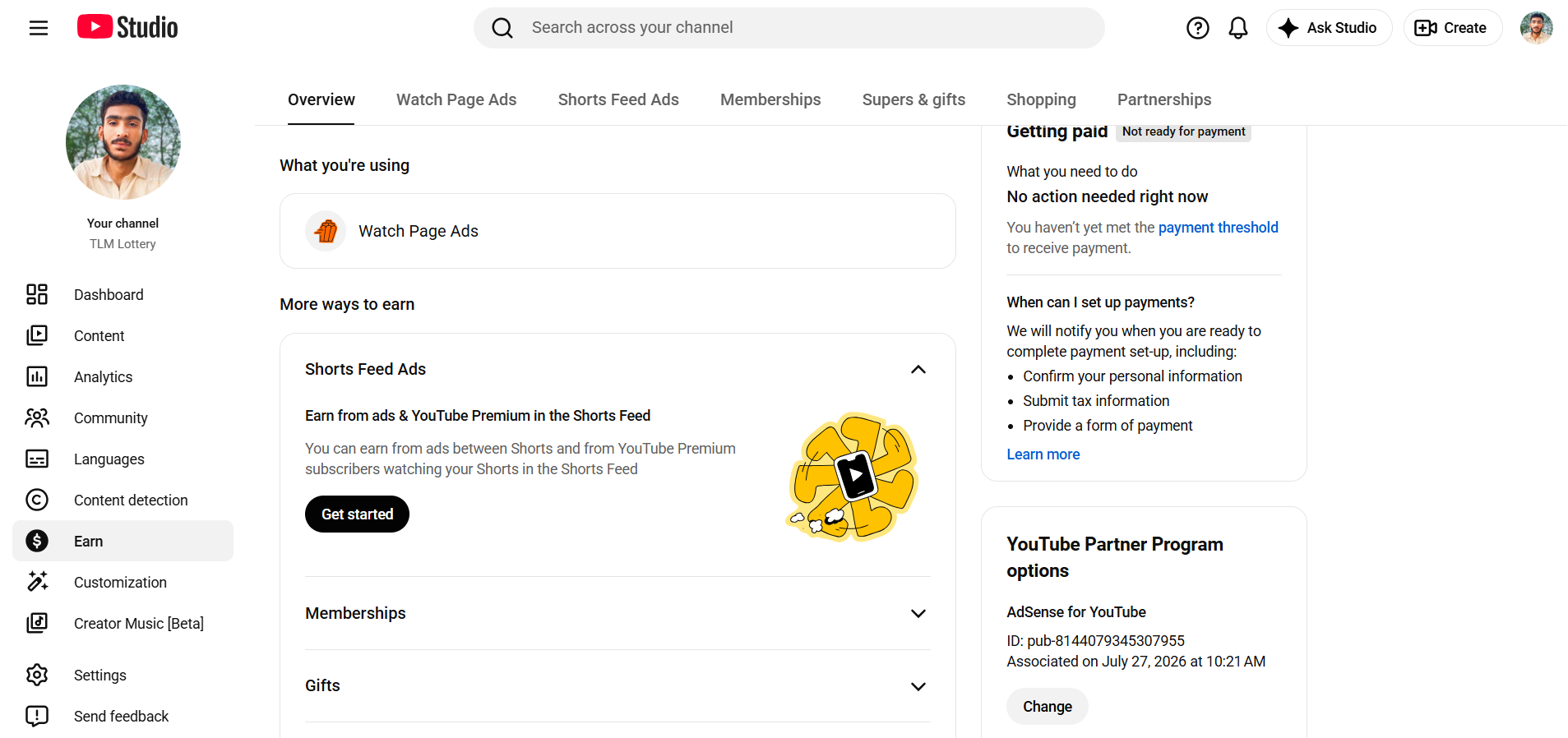Click the Watch Page Ads popcorn icon
Viewport: 1568px width, 738px height.
(x=326, y=231)
